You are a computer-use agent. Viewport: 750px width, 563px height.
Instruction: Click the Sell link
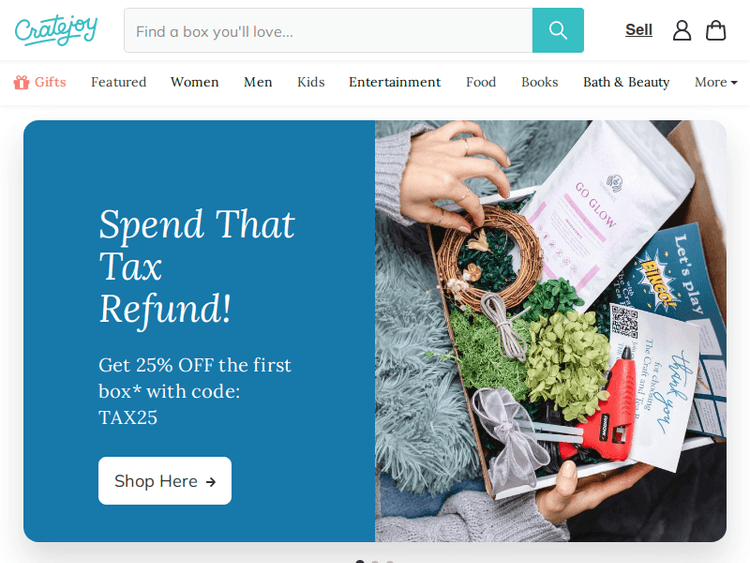639,30
